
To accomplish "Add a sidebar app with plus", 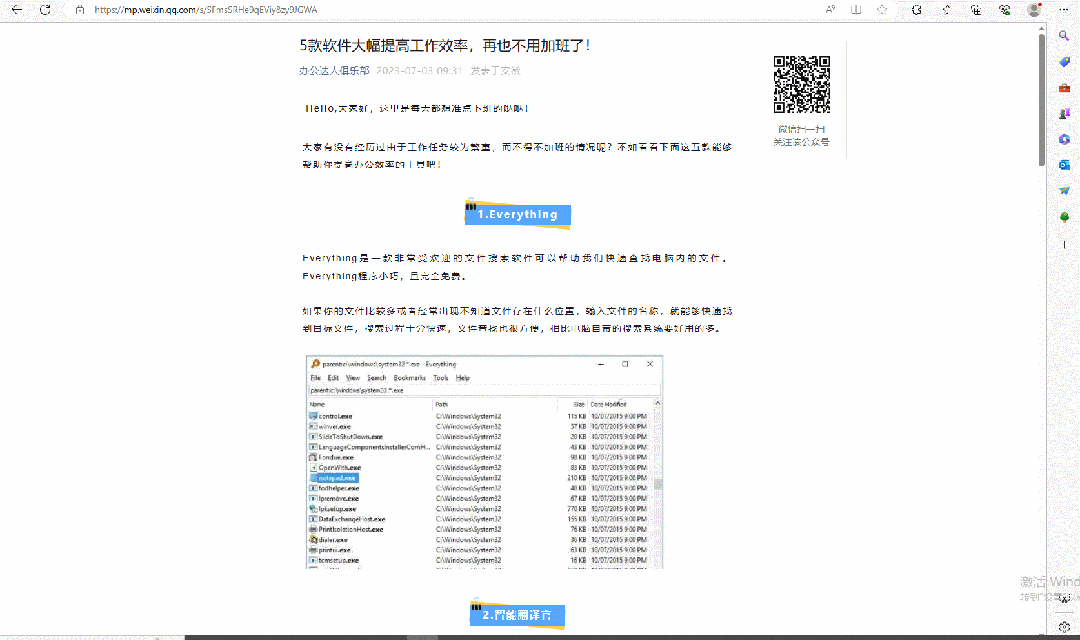I will point(1064,245).
